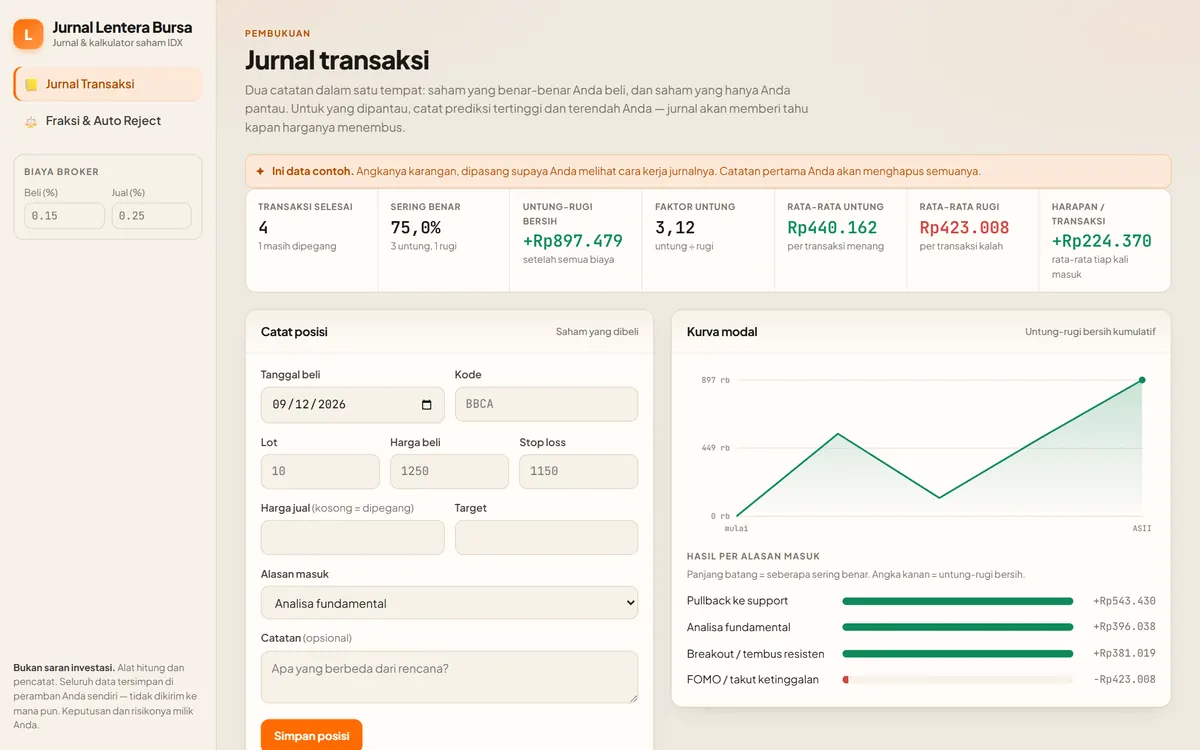The height and width of the screenshot is (750, 1200).
Task: Click the Breakout / tembus resisten result bar
Action: tap(958, 654)
